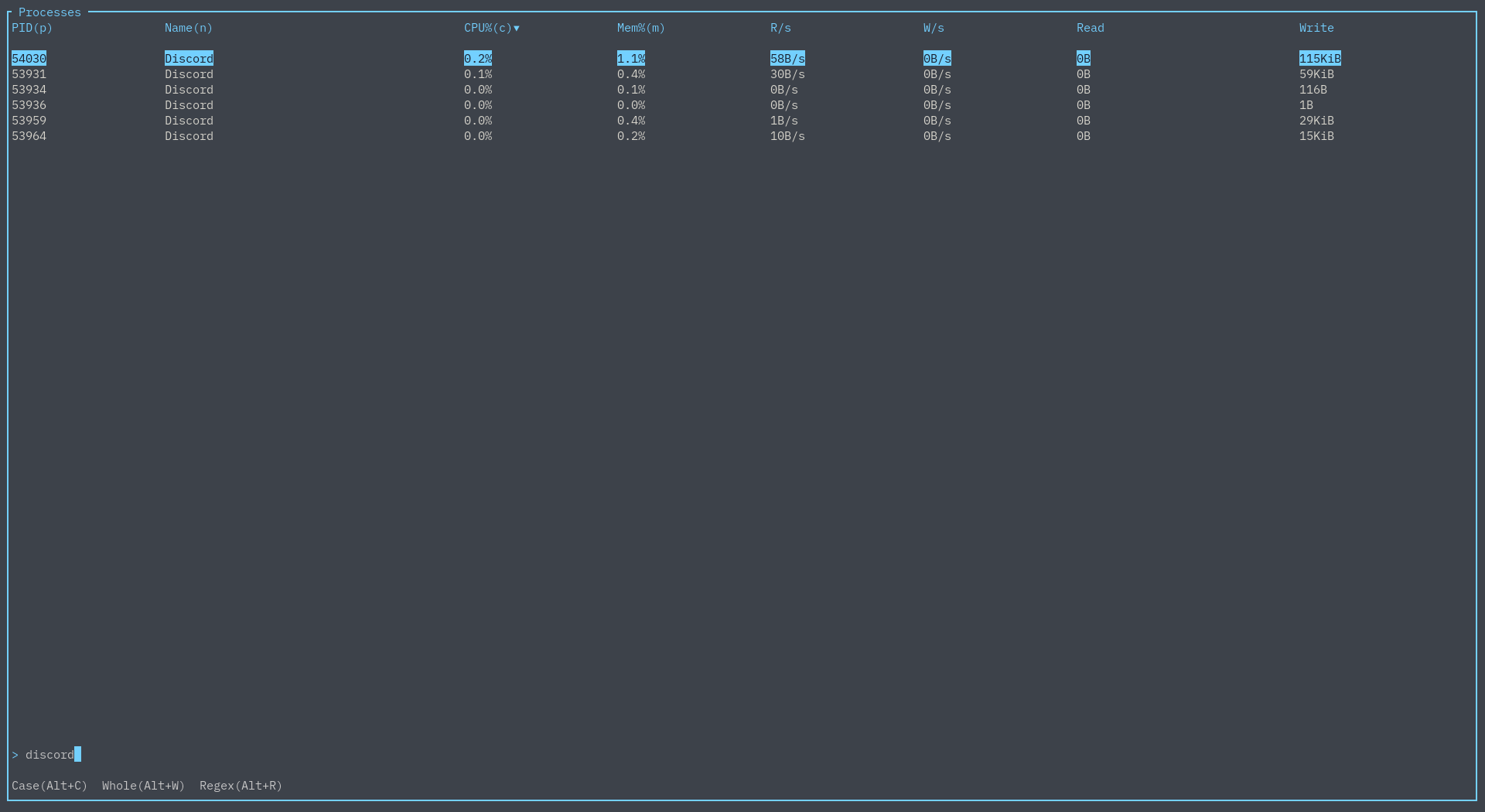Toggle Case(Alt+C) search option

(x=49, y=786)
